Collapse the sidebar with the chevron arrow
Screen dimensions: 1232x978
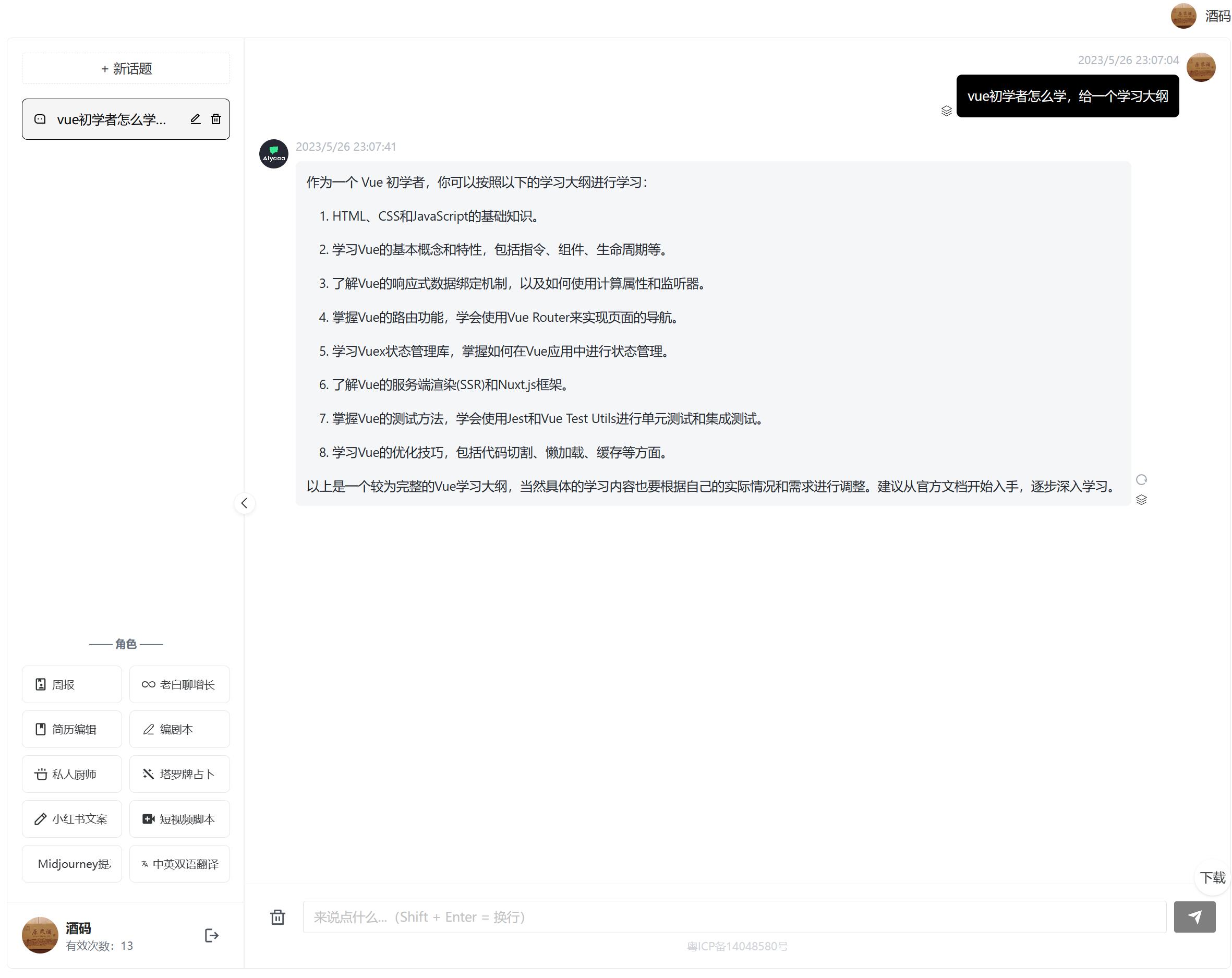click(x=244, y=503)
